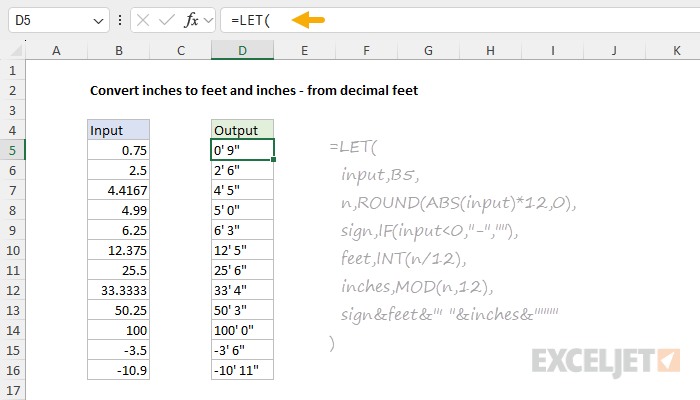
Task: Select row 16 header
Action: pyautogui.click(x=12, y=371)
